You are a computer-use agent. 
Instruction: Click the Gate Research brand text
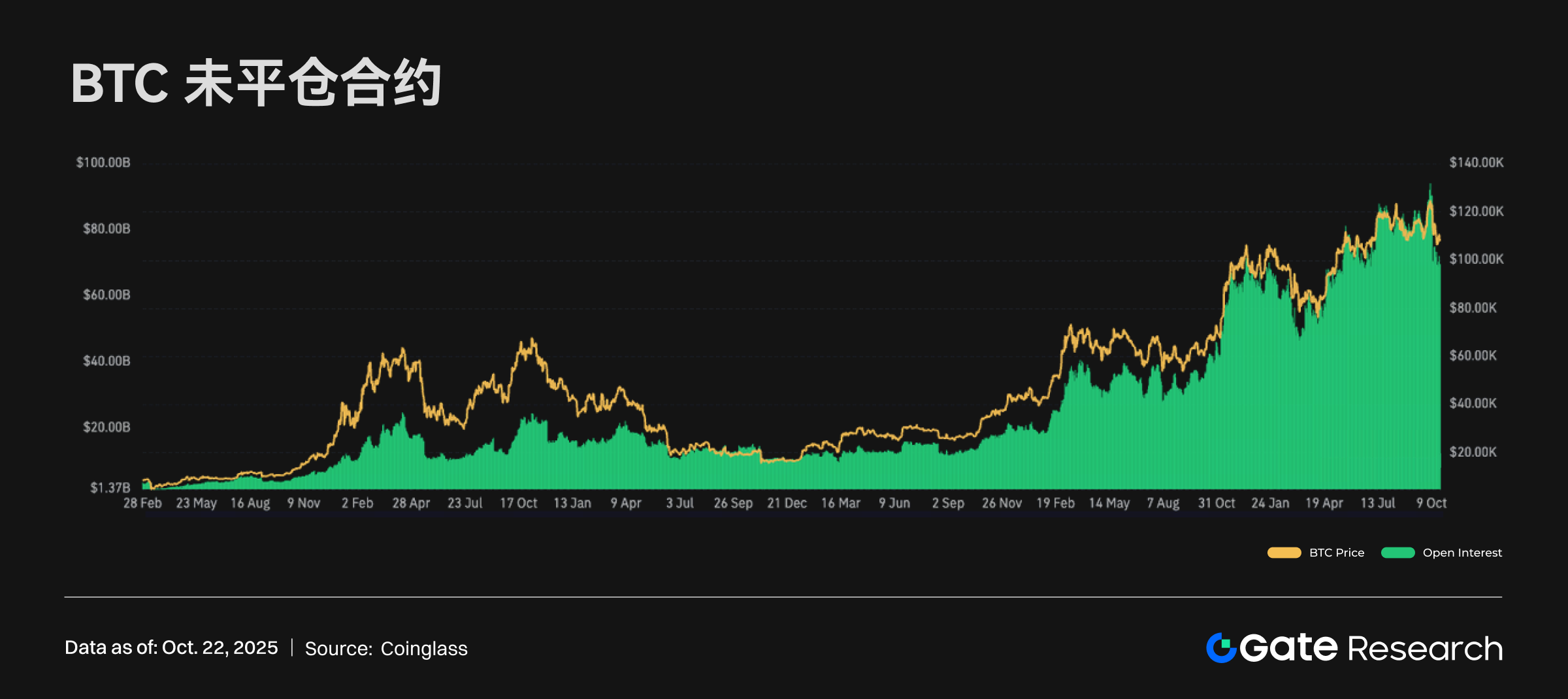coord(1371,648)
